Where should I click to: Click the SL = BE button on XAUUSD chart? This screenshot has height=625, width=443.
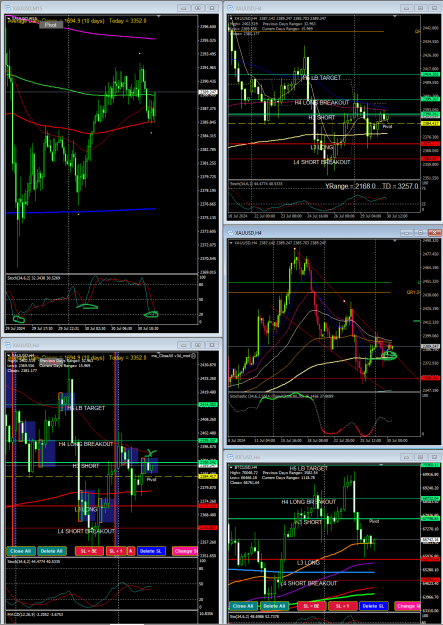89,551
